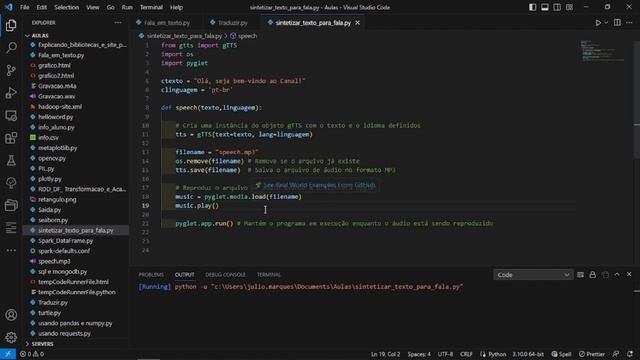This screenshot has height=360, width=640.
Task: Maximize the bottom panel size
Action: point(617,275)
